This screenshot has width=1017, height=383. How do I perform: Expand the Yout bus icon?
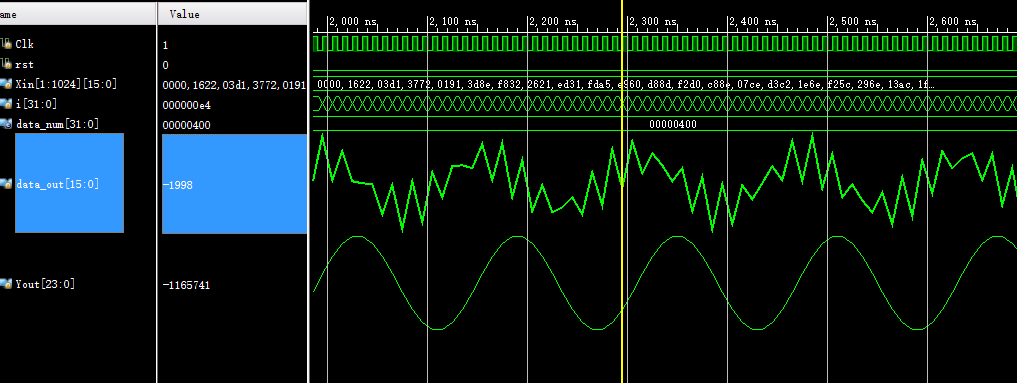tap(6, 284)
